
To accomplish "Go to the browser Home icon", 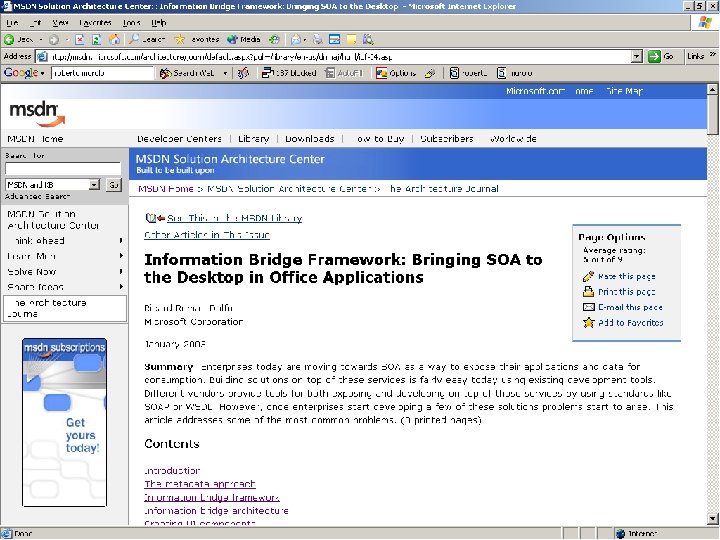I will [x=114, y=39].
